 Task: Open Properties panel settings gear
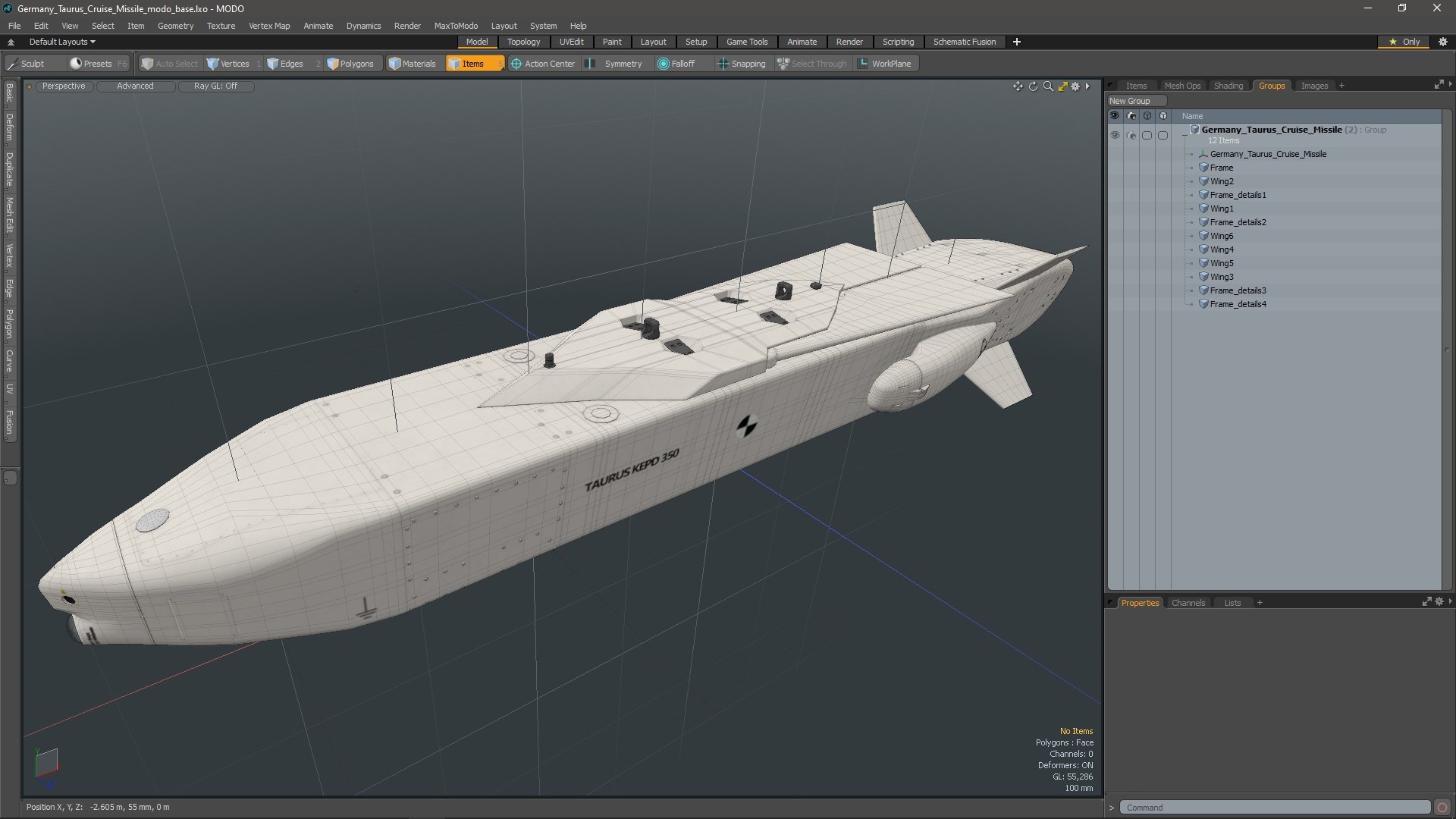pos(1439,601)
